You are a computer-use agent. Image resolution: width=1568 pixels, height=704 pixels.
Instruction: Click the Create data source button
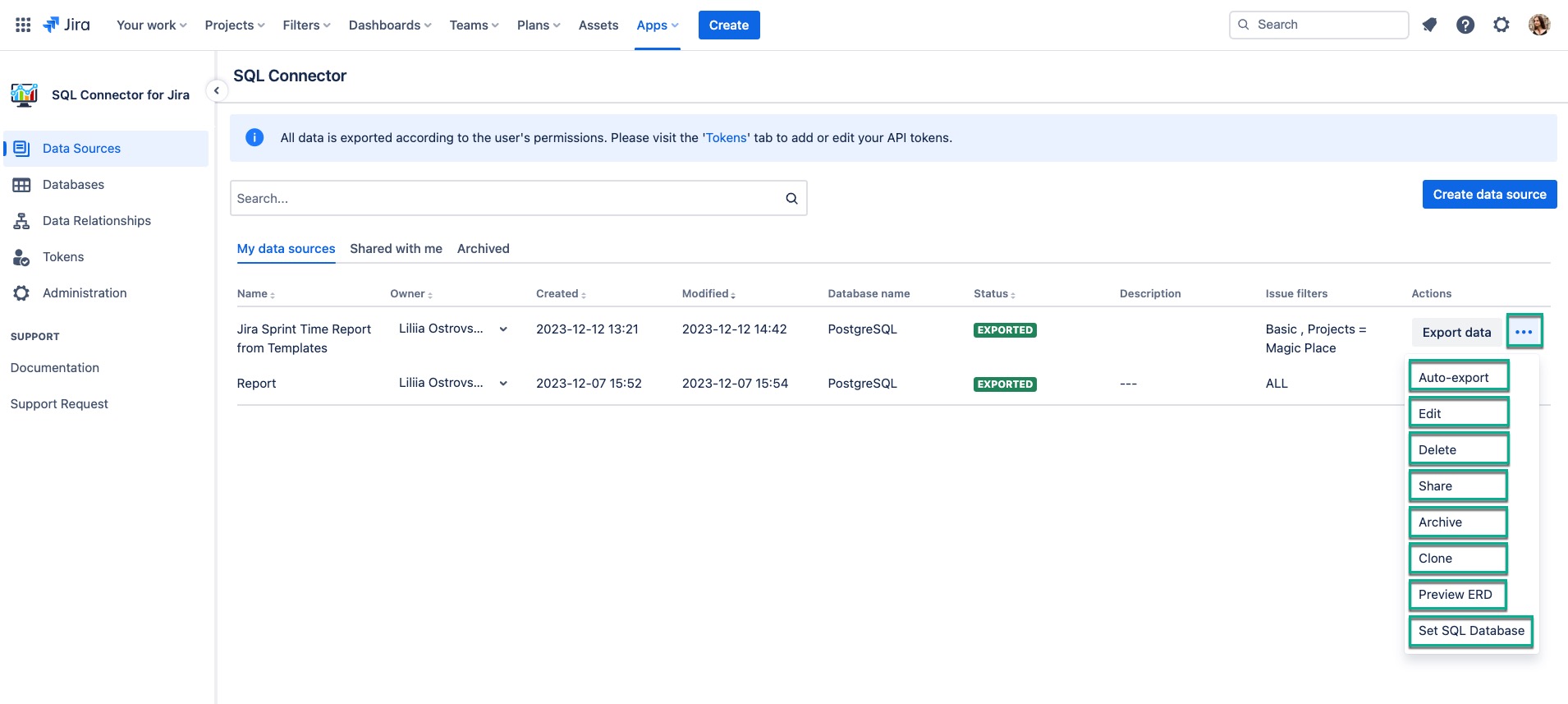[x=1489, y=194]
